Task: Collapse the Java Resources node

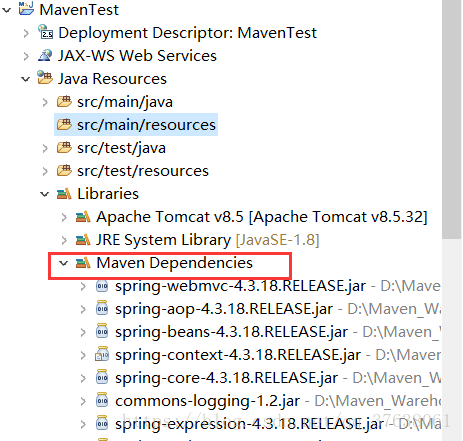Action: pyautogui.click(x=26, y=79)
